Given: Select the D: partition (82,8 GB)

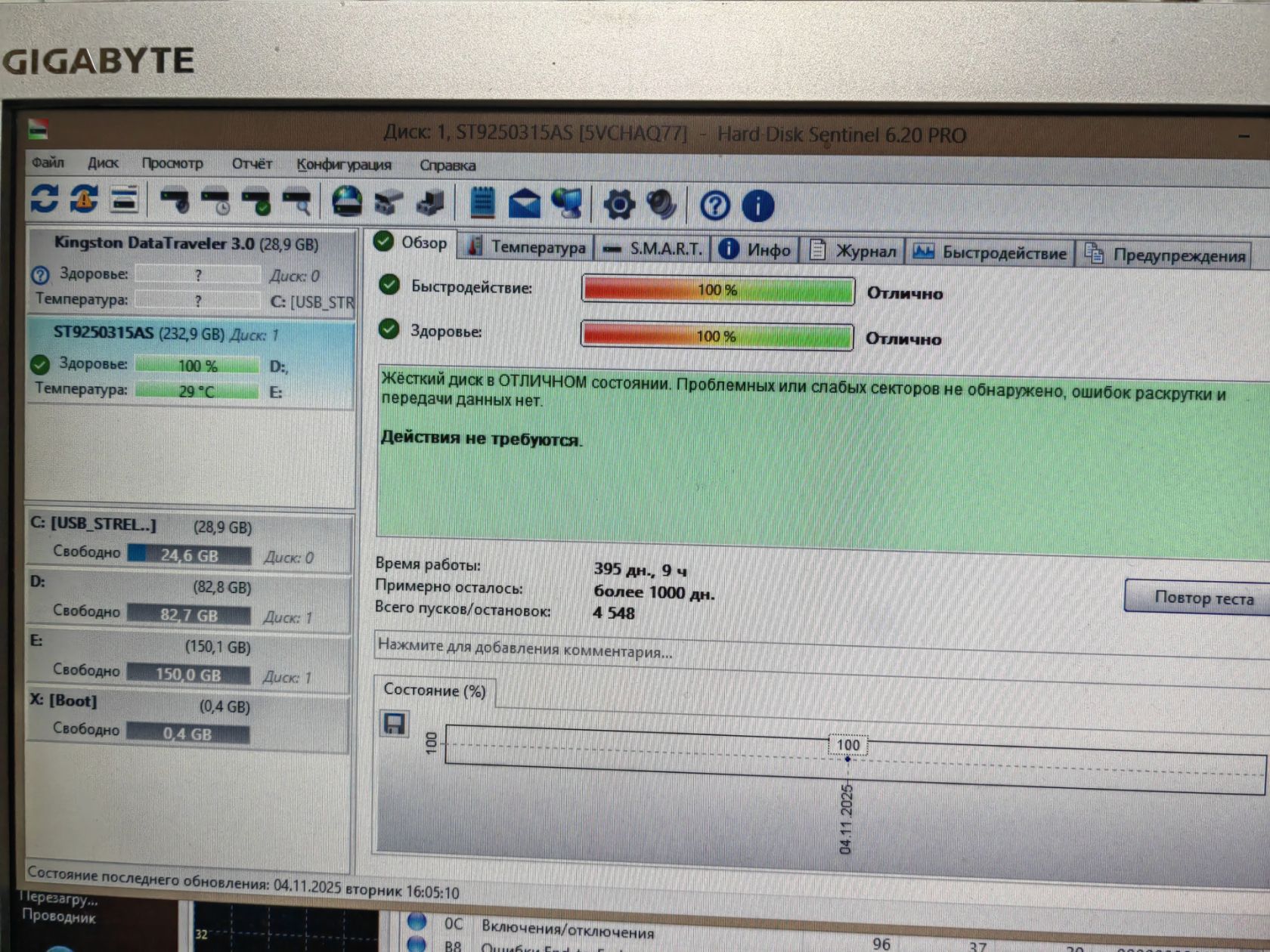Looking at the screenshot, I should tap(189, 601).
